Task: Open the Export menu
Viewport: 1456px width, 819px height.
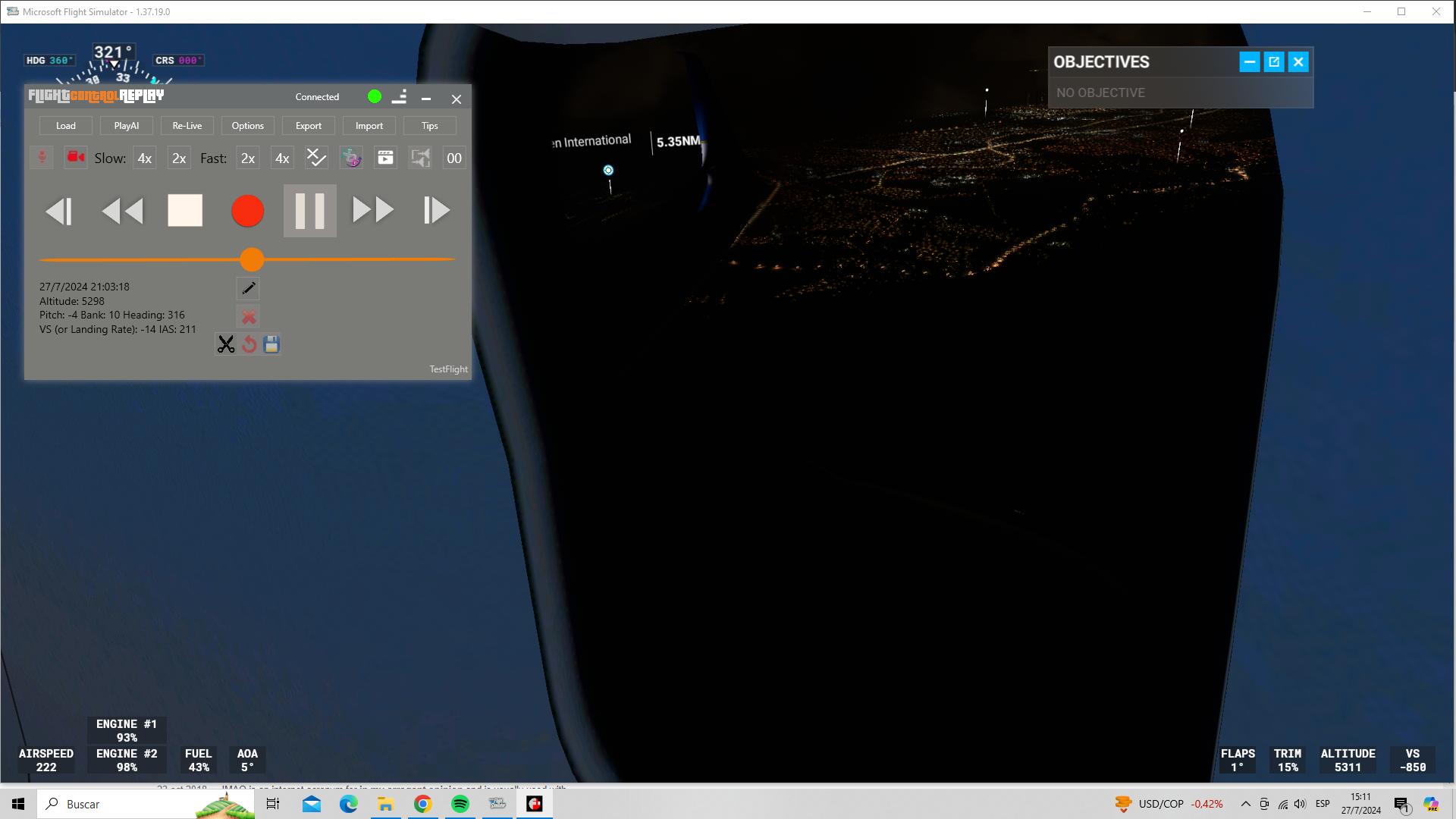Action: (x=309, y=126)
